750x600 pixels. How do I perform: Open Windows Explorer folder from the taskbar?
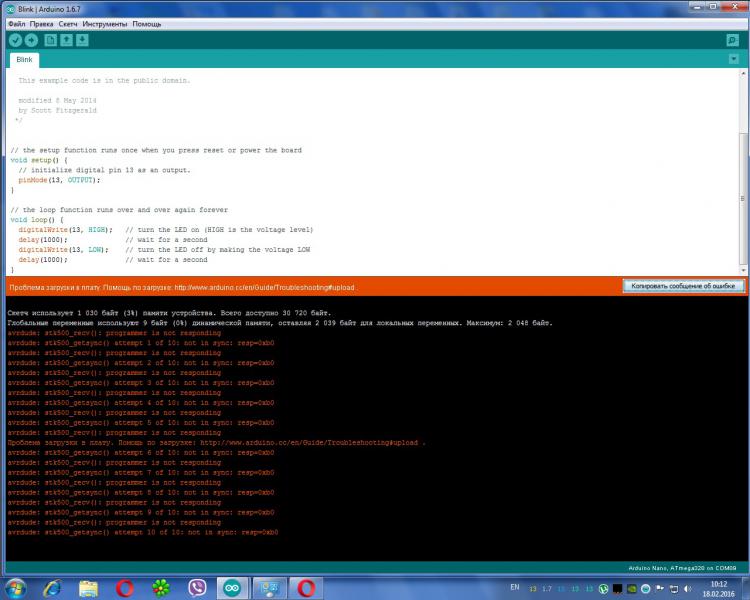click(x=88, y=588)
